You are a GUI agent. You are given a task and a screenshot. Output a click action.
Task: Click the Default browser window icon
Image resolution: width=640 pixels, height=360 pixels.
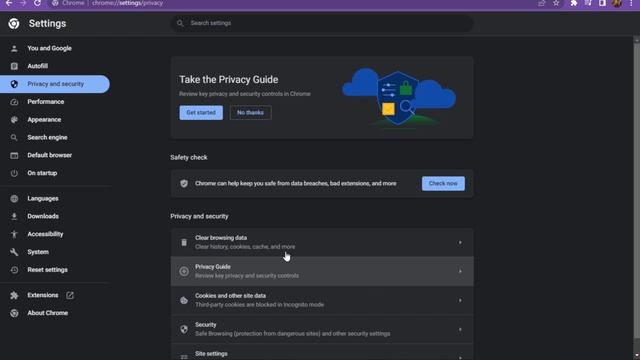[14, 156]
